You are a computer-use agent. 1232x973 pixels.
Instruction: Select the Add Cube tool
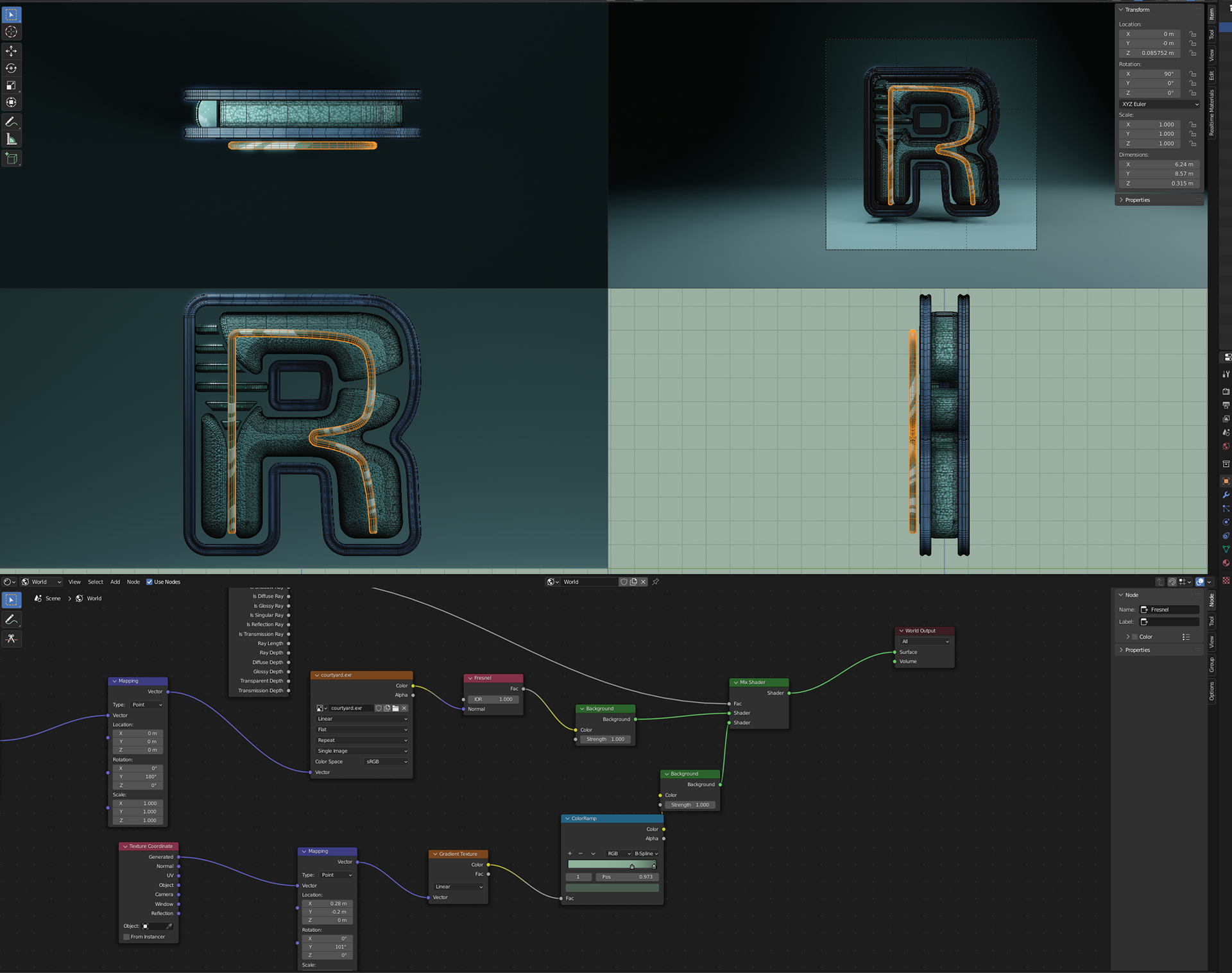(x=12, y=158)
